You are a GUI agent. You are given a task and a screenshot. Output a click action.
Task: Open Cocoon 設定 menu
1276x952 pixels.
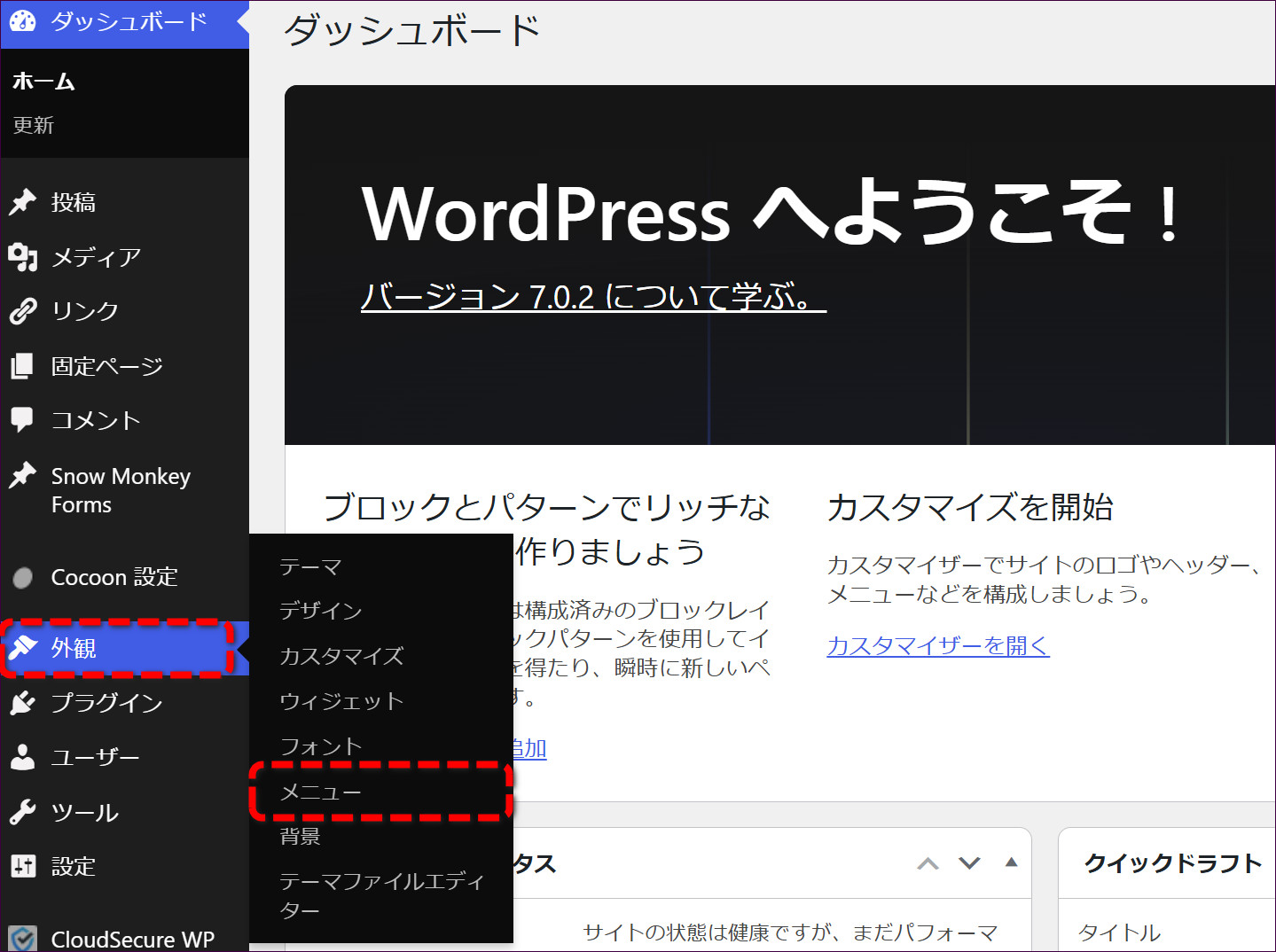(124, 578)
